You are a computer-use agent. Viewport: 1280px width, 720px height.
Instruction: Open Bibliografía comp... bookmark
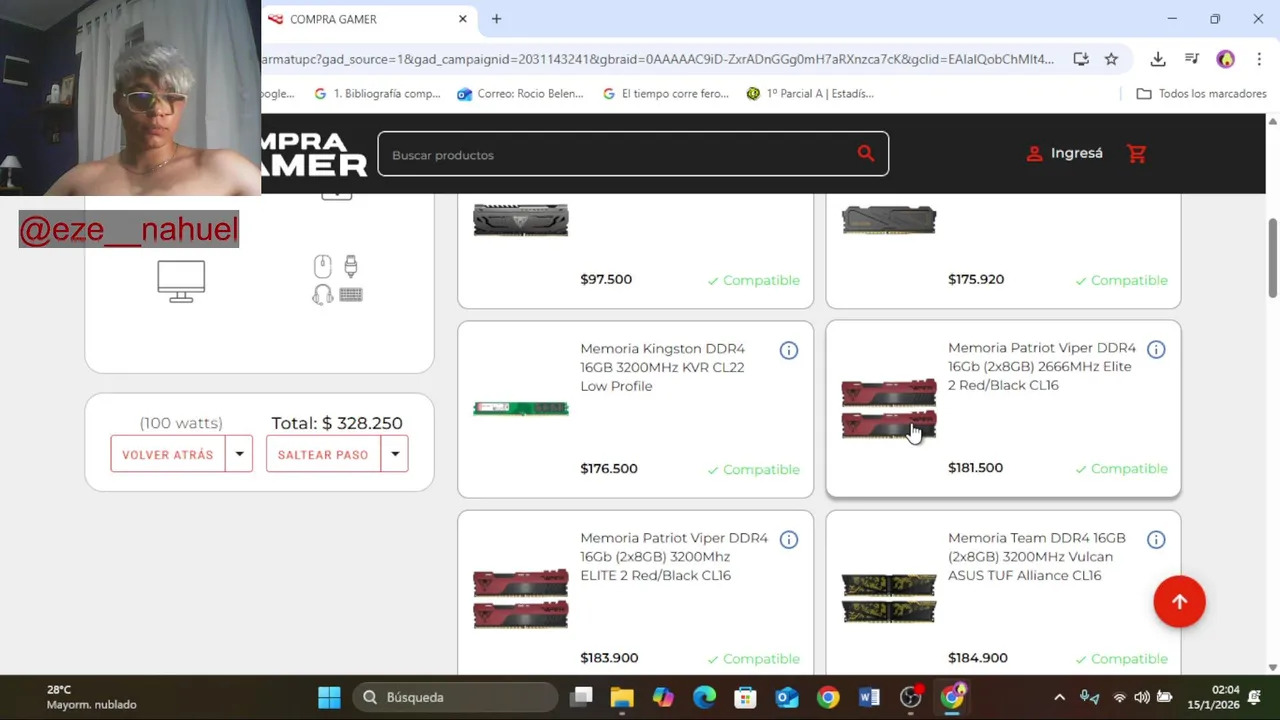[x=377, y=94]
